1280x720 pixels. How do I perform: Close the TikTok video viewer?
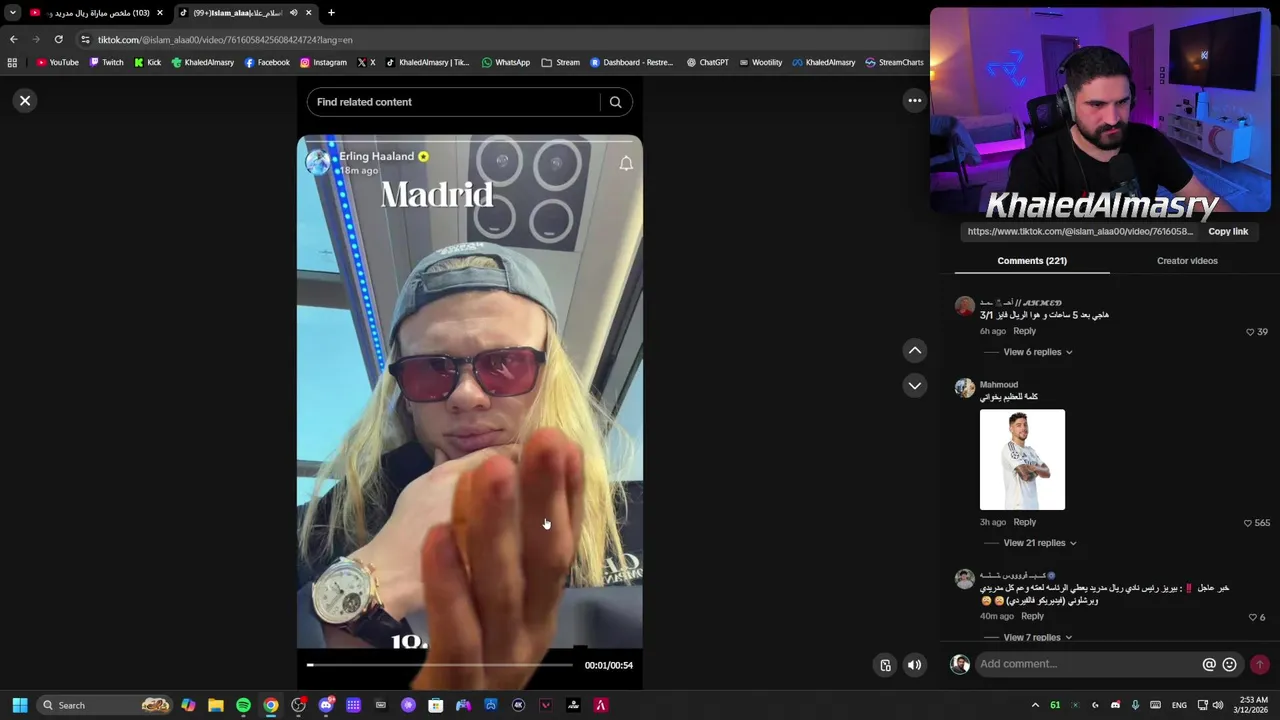25,101
